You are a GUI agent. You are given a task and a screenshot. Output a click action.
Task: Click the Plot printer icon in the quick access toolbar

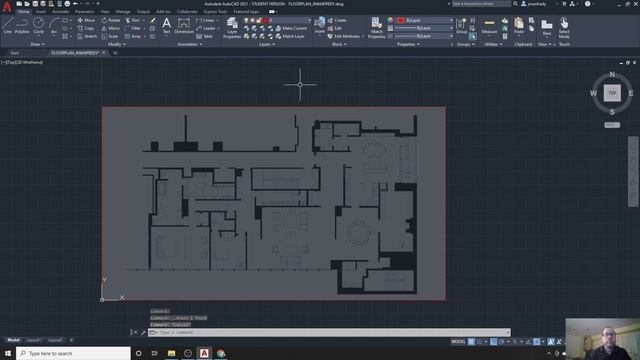[x=67, y=4]
